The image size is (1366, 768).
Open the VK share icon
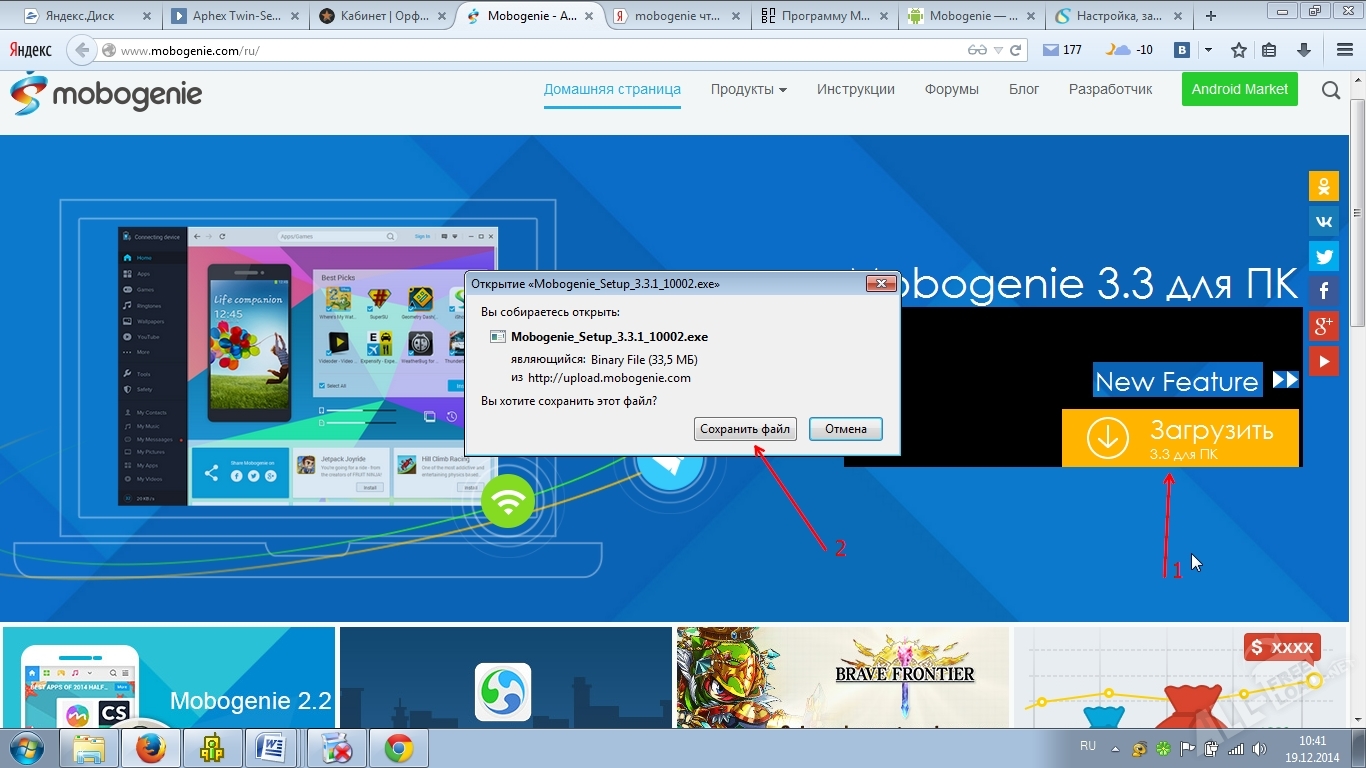pyautogui.click(x=1324, y=221)
